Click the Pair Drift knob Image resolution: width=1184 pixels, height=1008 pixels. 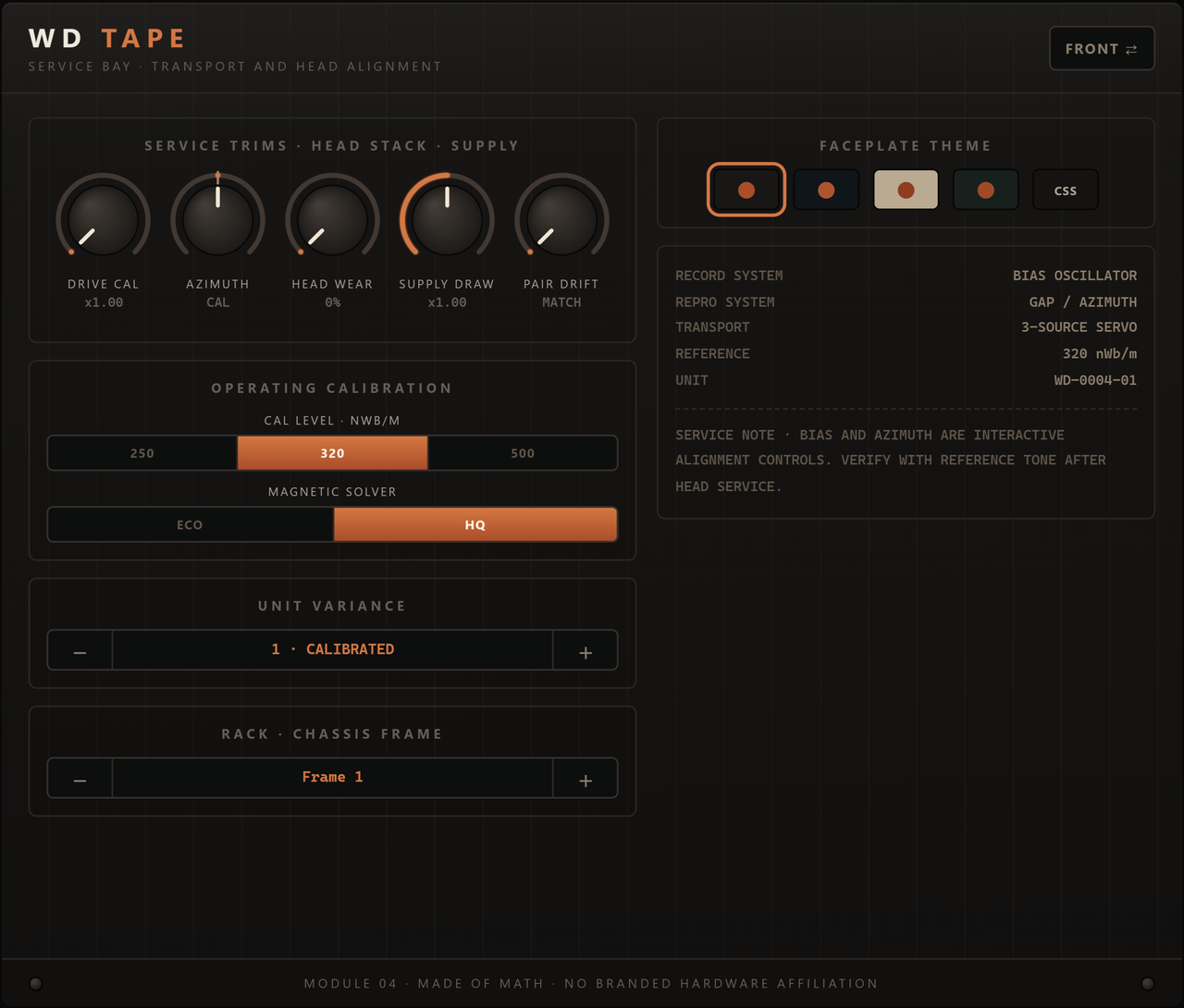tap(561, 220)
